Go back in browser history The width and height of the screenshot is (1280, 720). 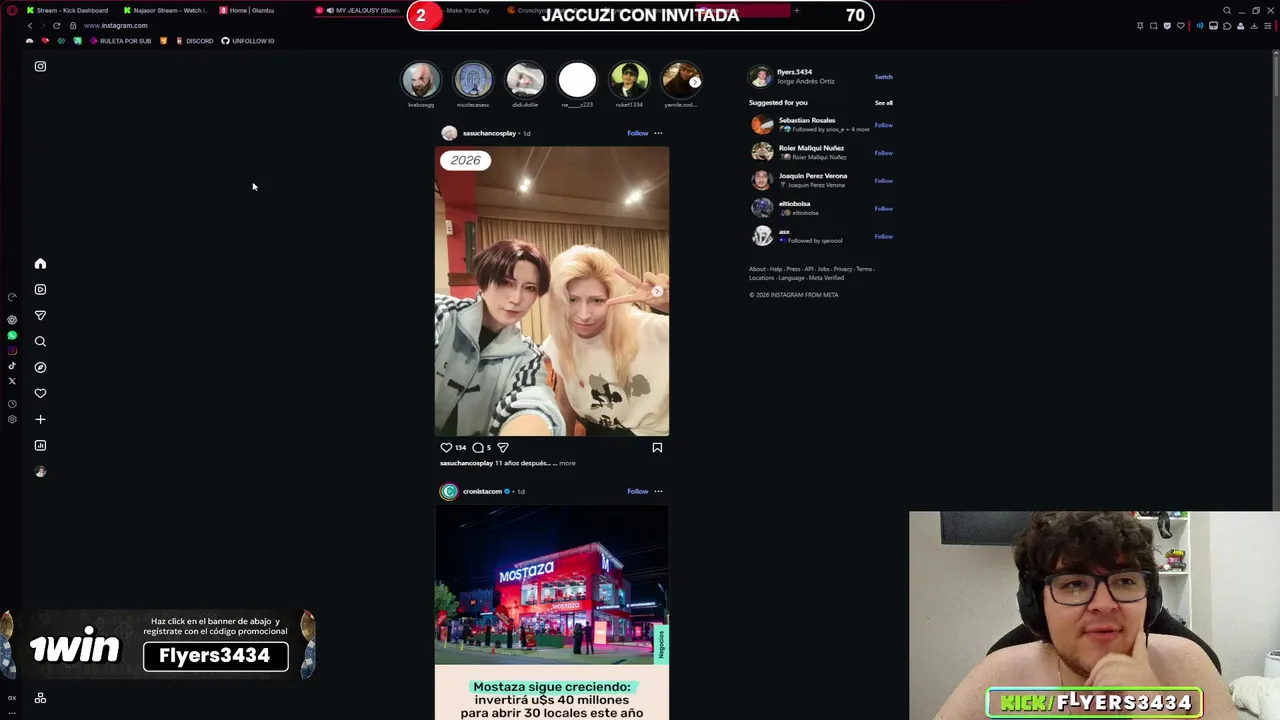click(29, 25)
